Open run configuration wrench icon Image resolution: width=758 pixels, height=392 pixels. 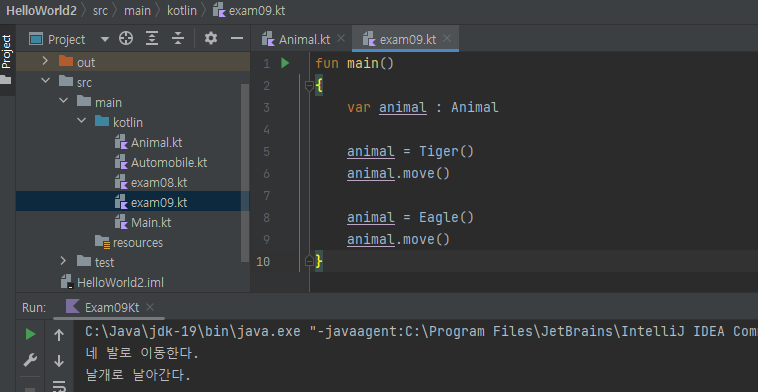pos(30,360)
